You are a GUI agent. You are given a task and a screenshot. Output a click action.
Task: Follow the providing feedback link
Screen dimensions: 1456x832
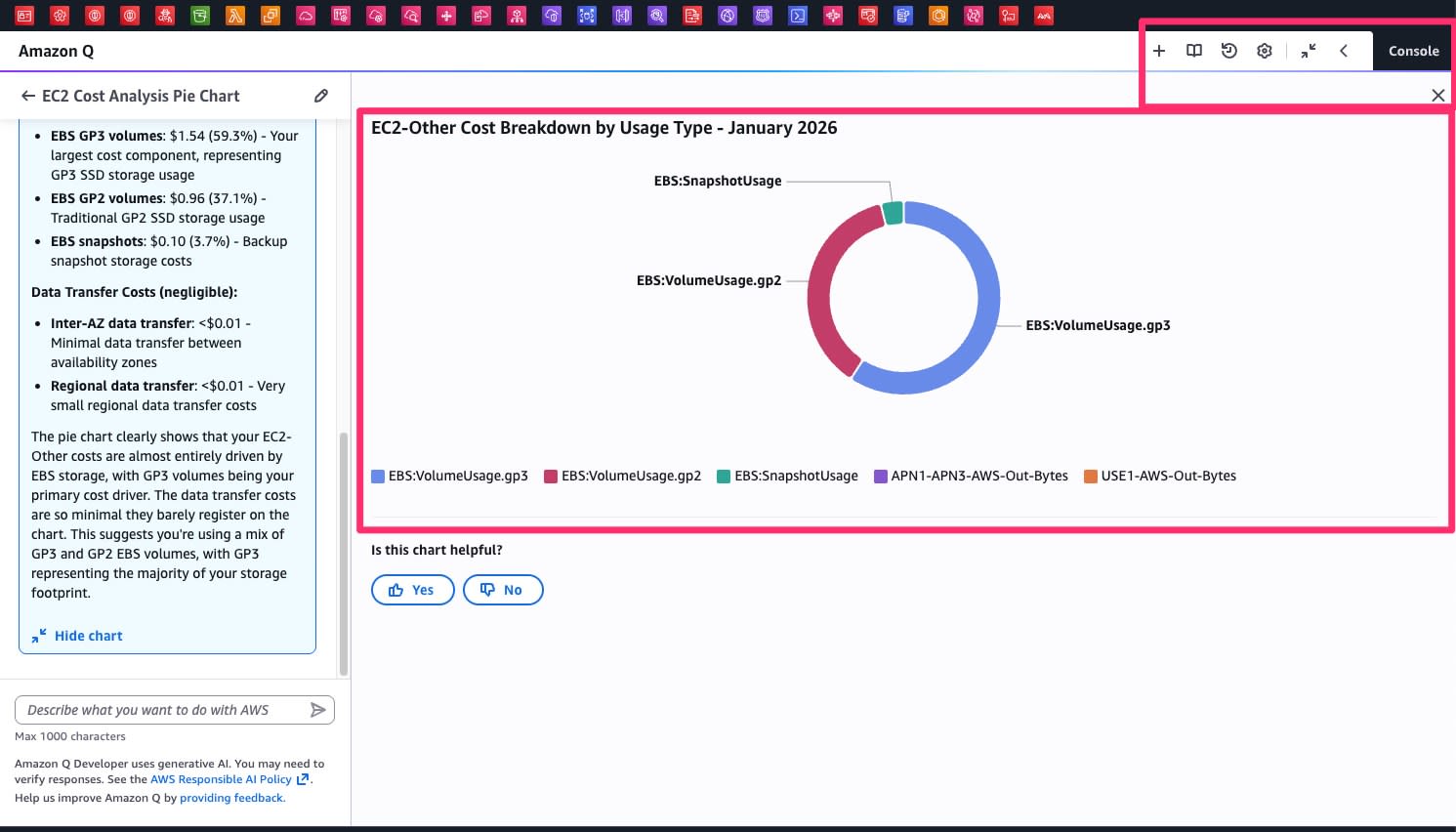click(231, 798)
